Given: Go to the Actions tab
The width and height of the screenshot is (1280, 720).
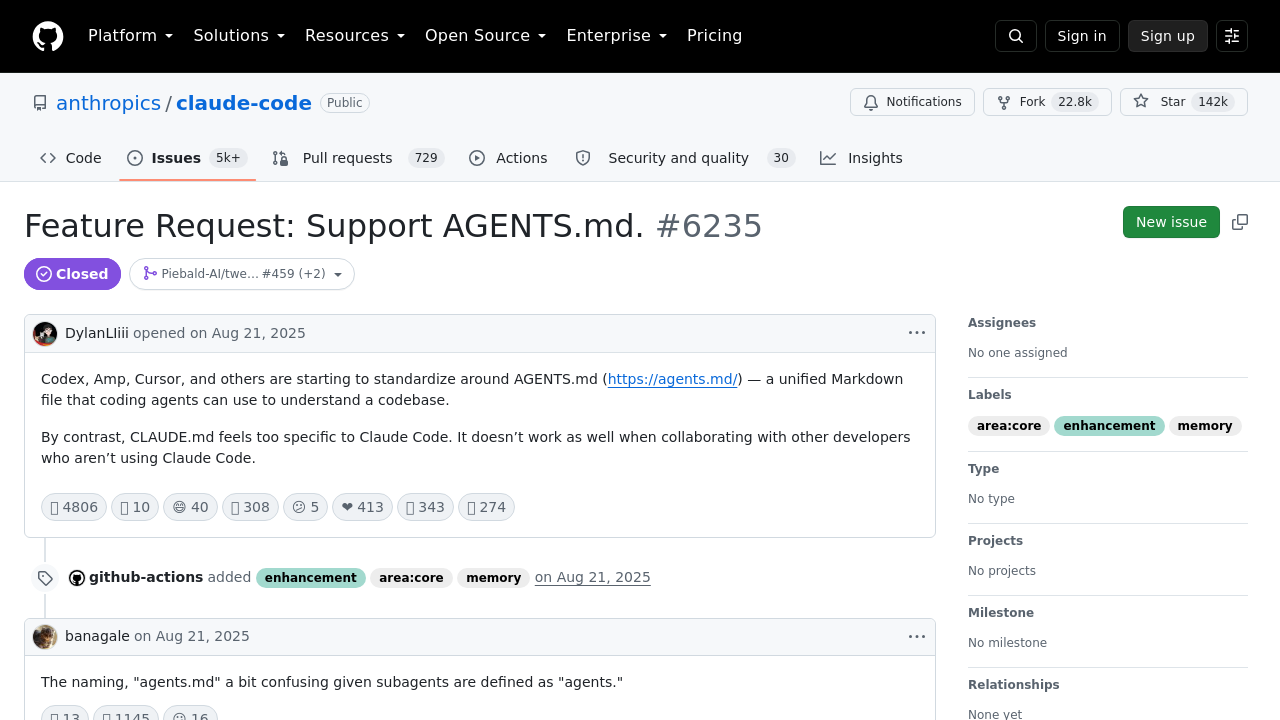Looking at the screenshot, I should pos(508,158).
